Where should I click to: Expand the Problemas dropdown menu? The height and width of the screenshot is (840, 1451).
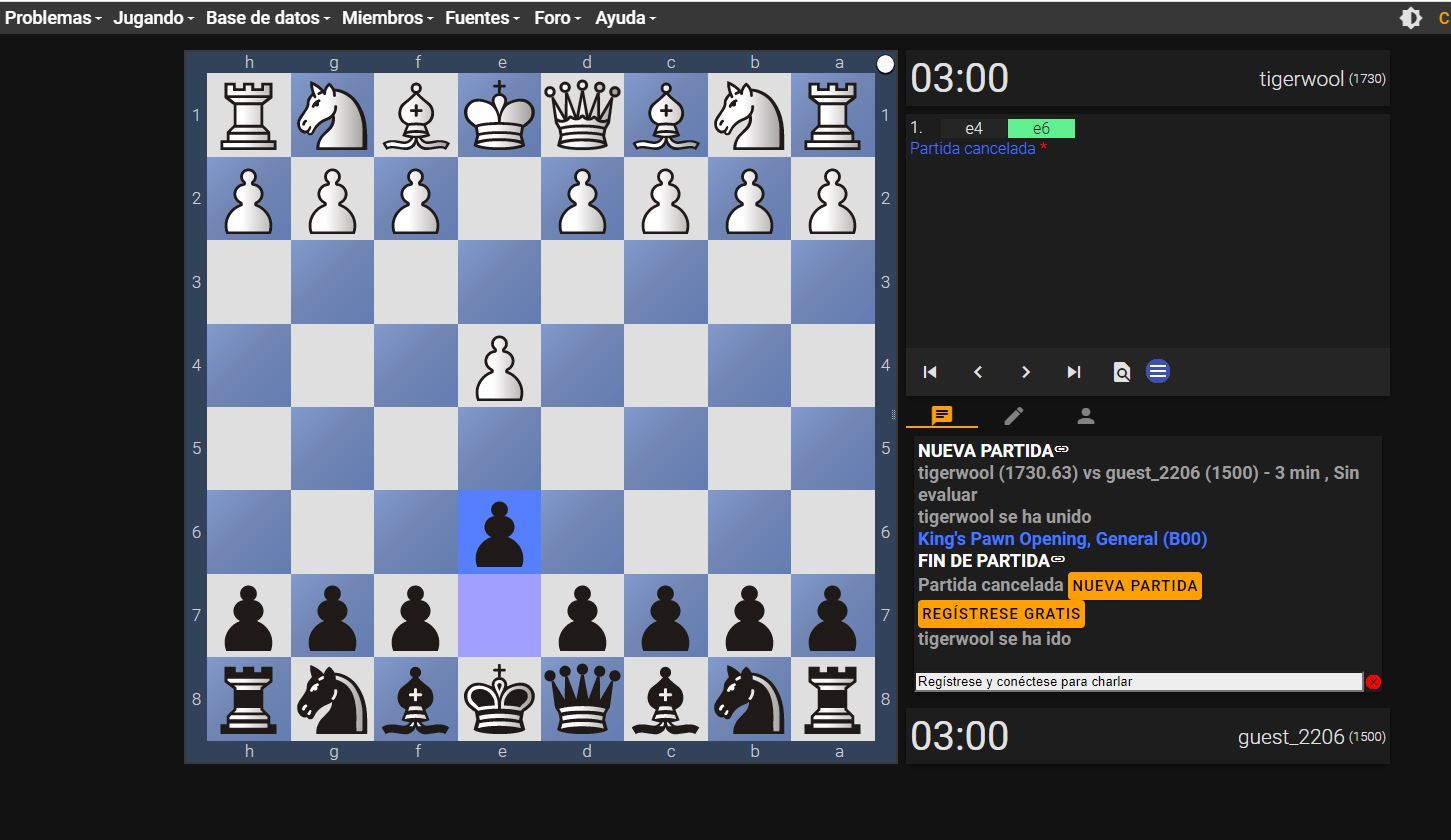[x=53, y=18]
